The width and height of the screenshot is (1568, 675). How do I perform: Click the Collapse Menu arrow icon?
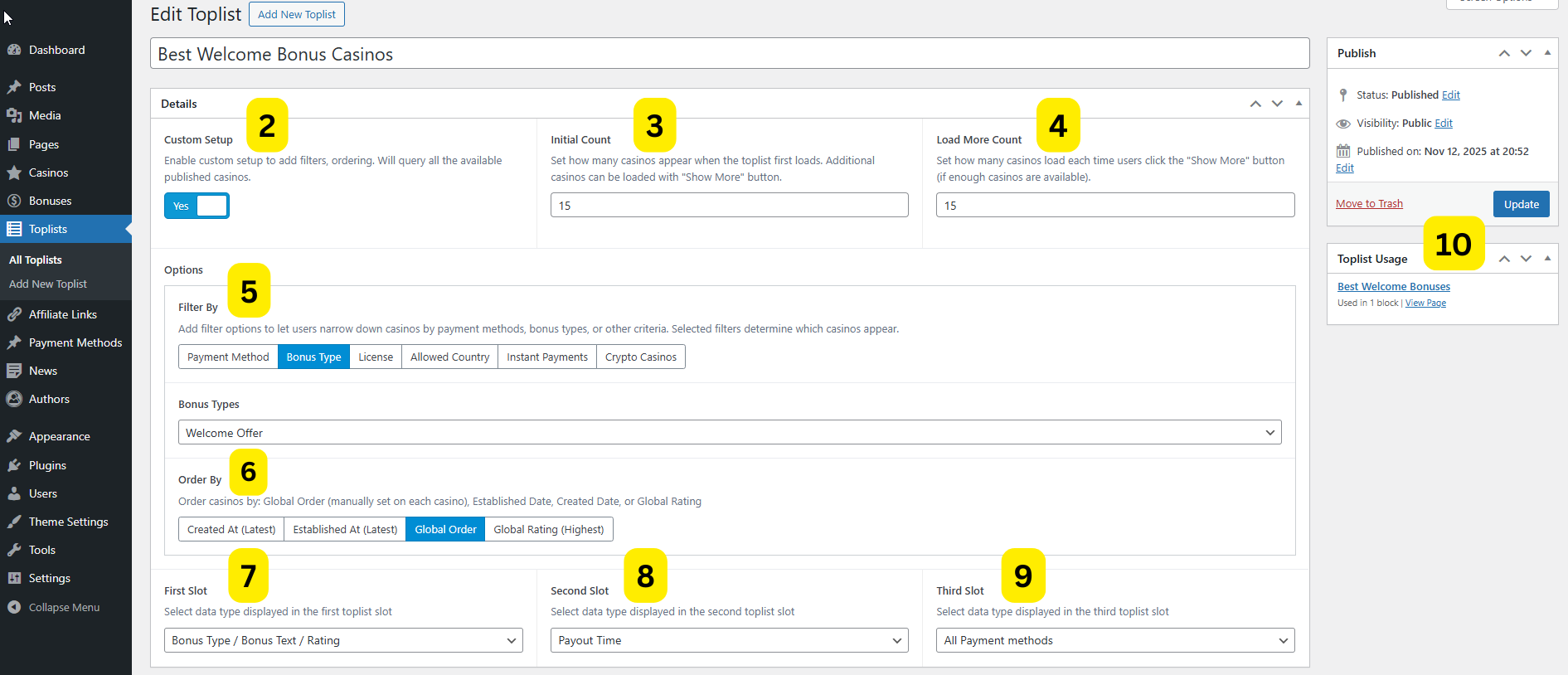[14, 607]
